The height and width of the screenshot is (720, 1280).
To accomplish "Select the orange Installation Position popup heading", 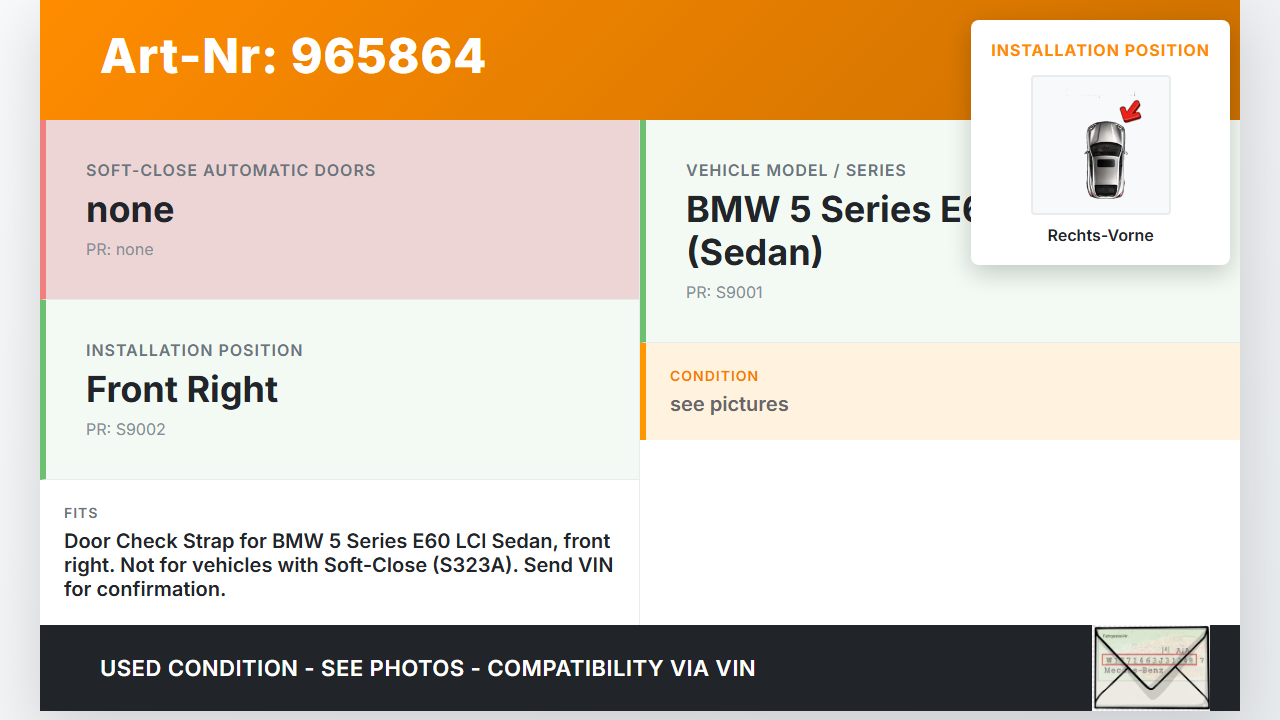I will click(x=1100, y=51).
